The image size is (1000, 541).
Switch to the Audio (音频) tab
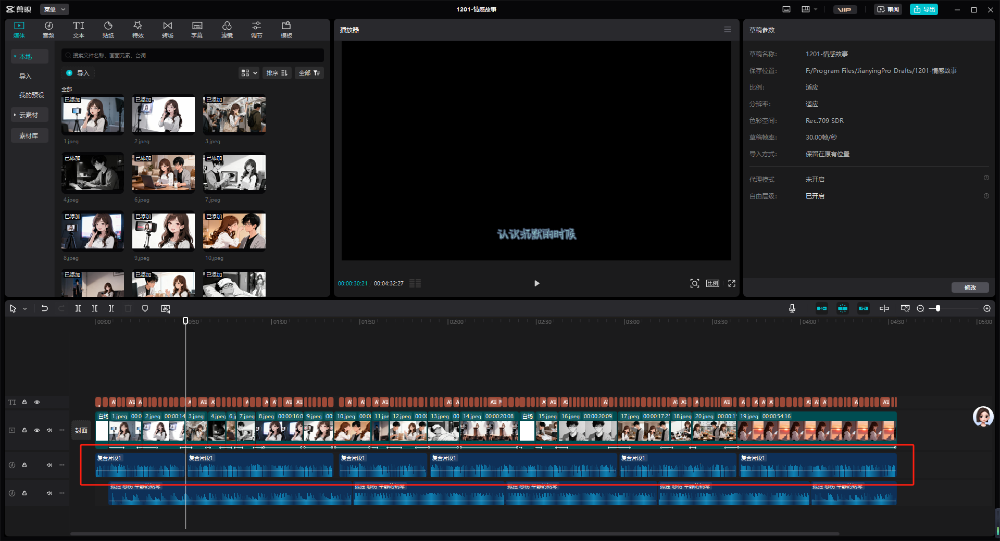coord(48,27)
